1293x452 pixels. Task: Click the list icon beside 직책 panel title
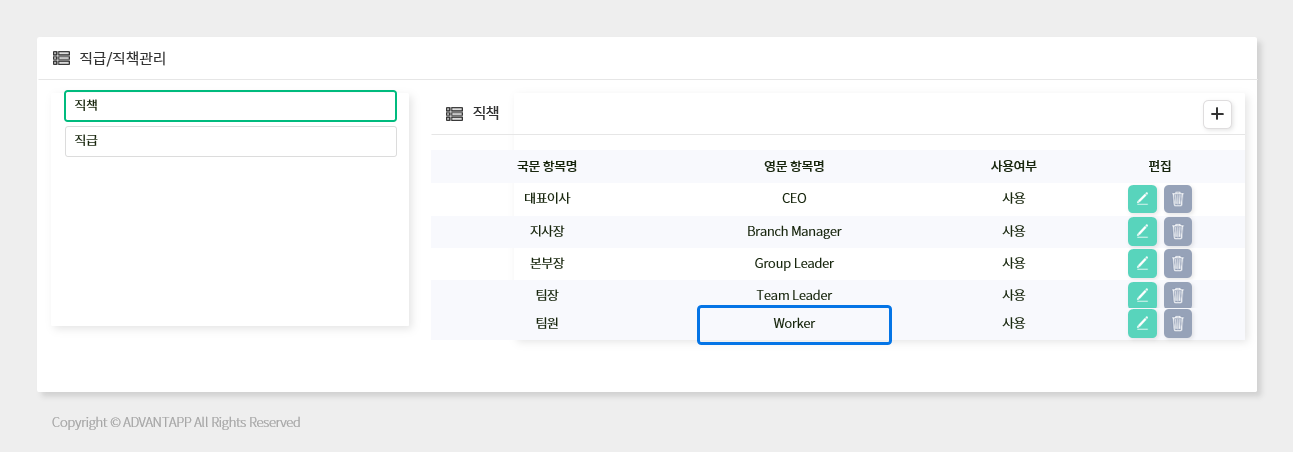tap(454, 114)
